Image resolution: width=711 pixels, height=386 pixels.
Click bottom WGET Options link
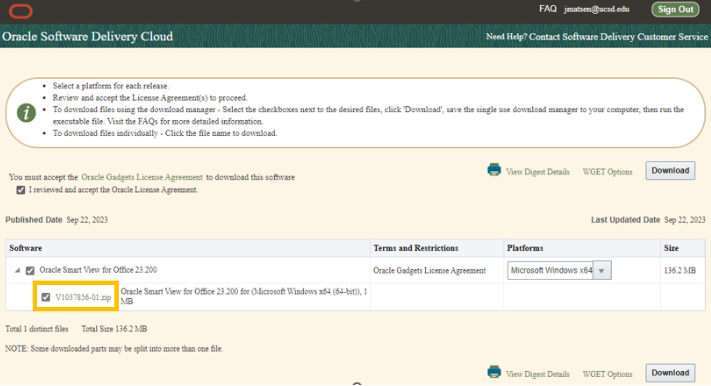pyautogui.click(x=607, y=374)
